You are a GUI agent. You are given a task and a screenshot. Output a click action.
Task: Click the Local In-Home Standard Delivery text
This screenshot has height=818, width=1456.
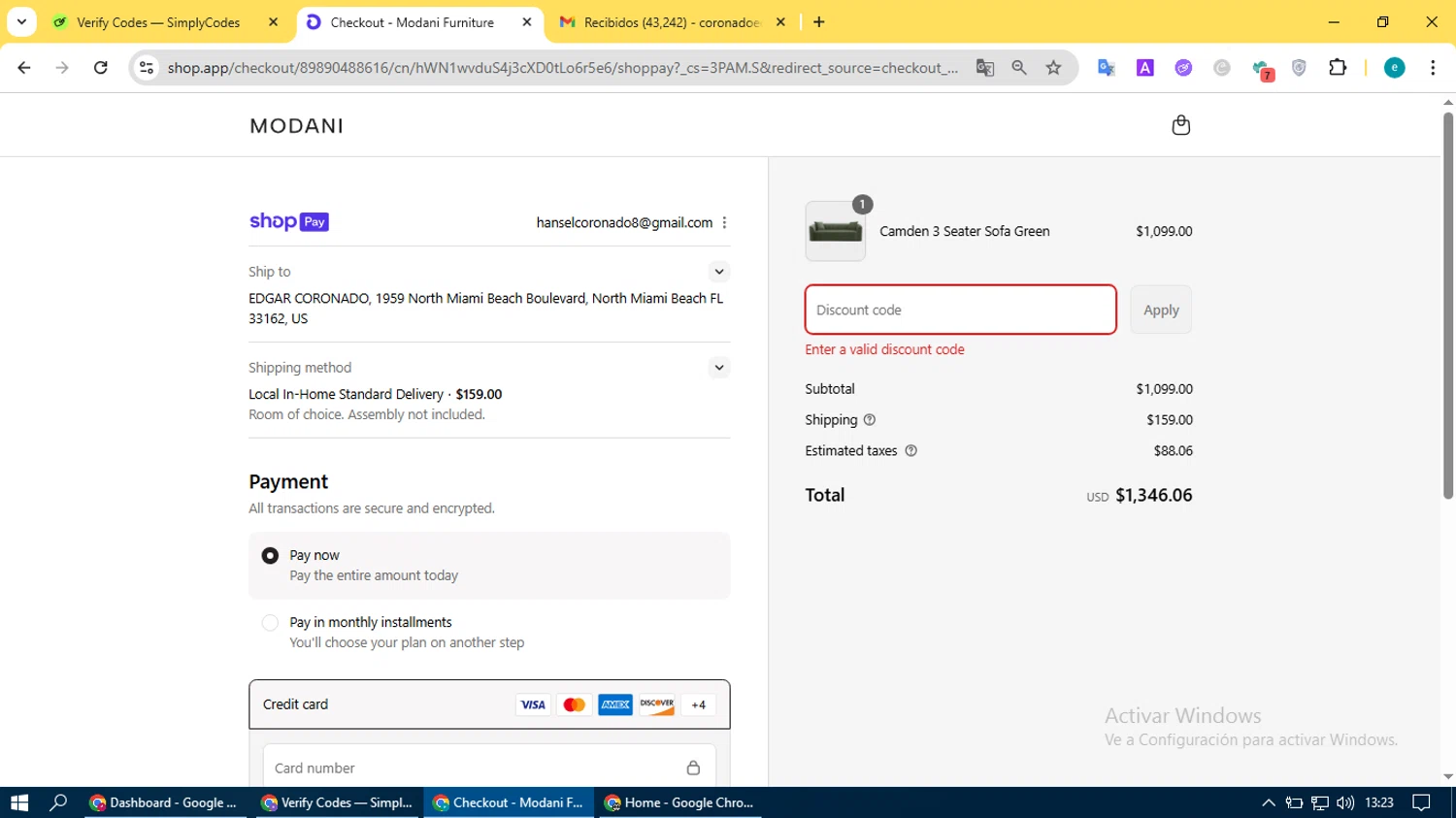346,395
